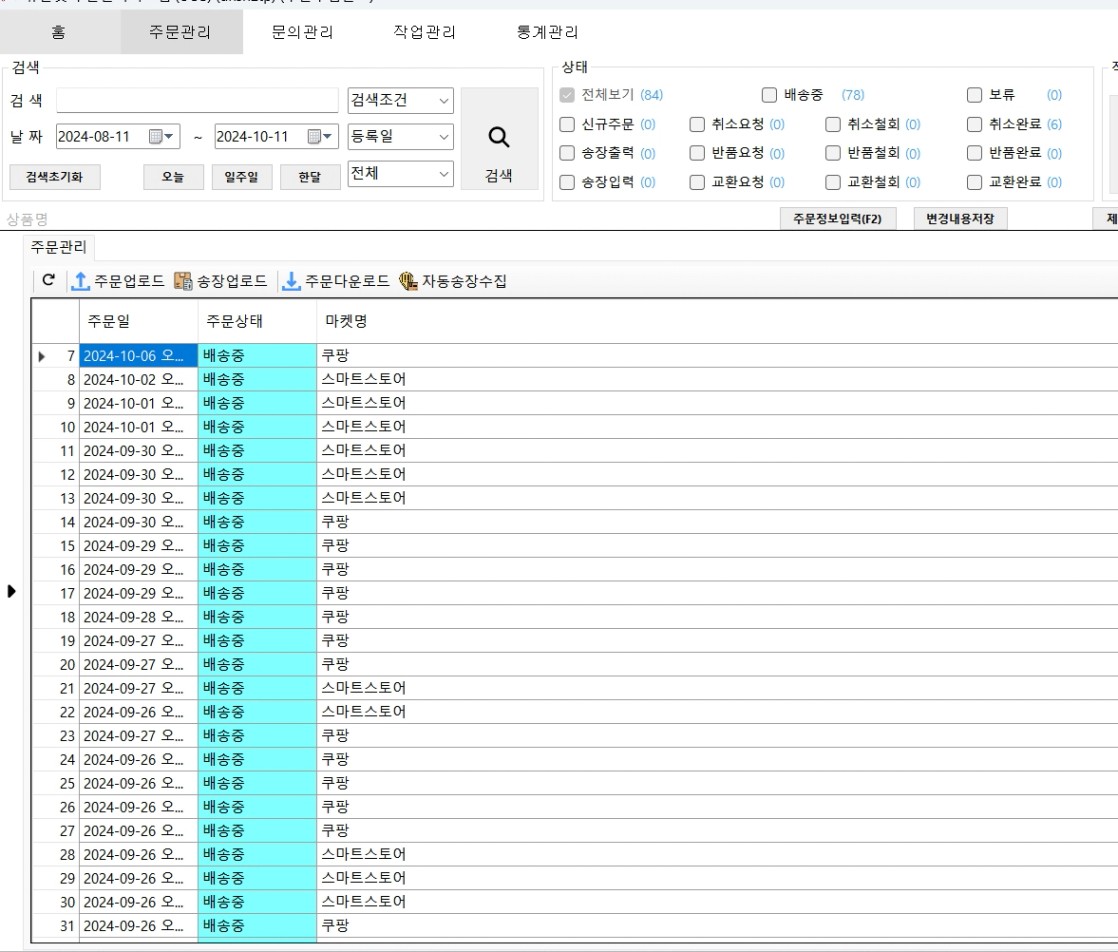This screenshot has width=1118, height=952.
Task: Click the 검색 keyword input field
Action: (197, 101)
